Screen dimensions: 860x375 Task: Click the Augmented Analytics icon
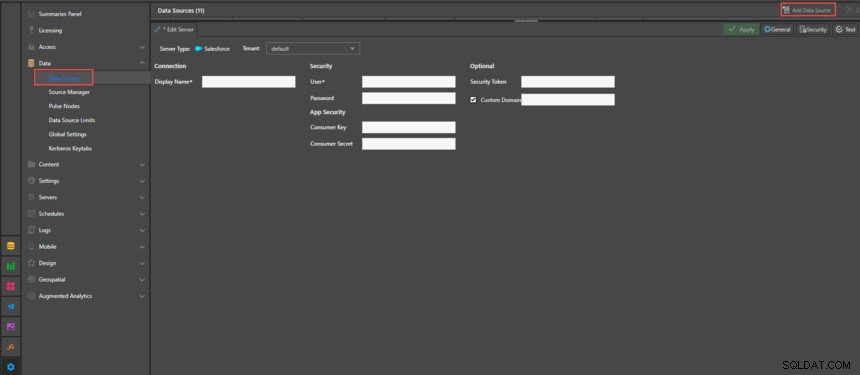coord(31,296)
